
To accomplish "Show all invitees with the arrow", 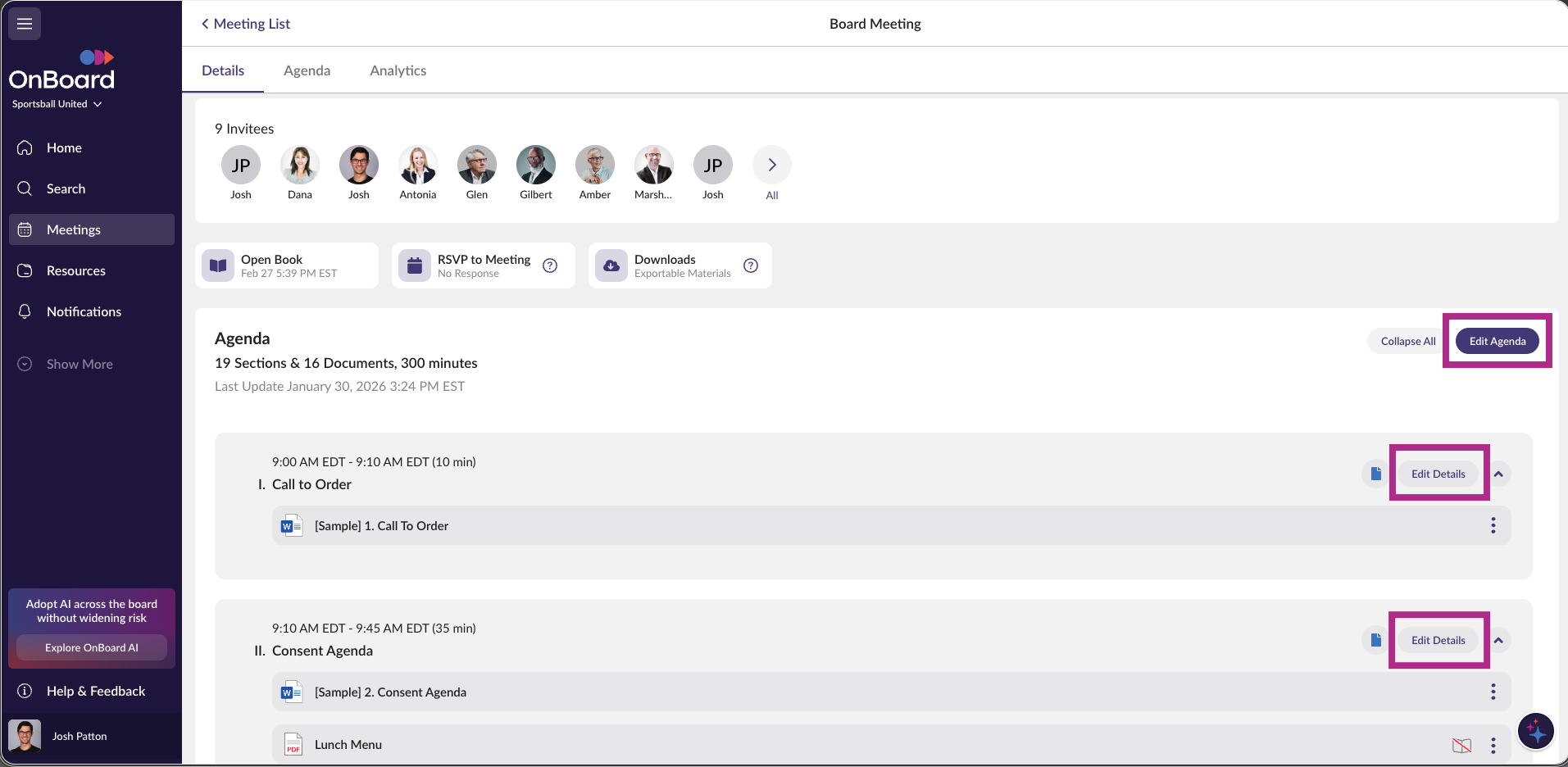I will click(x=771, y=166).
